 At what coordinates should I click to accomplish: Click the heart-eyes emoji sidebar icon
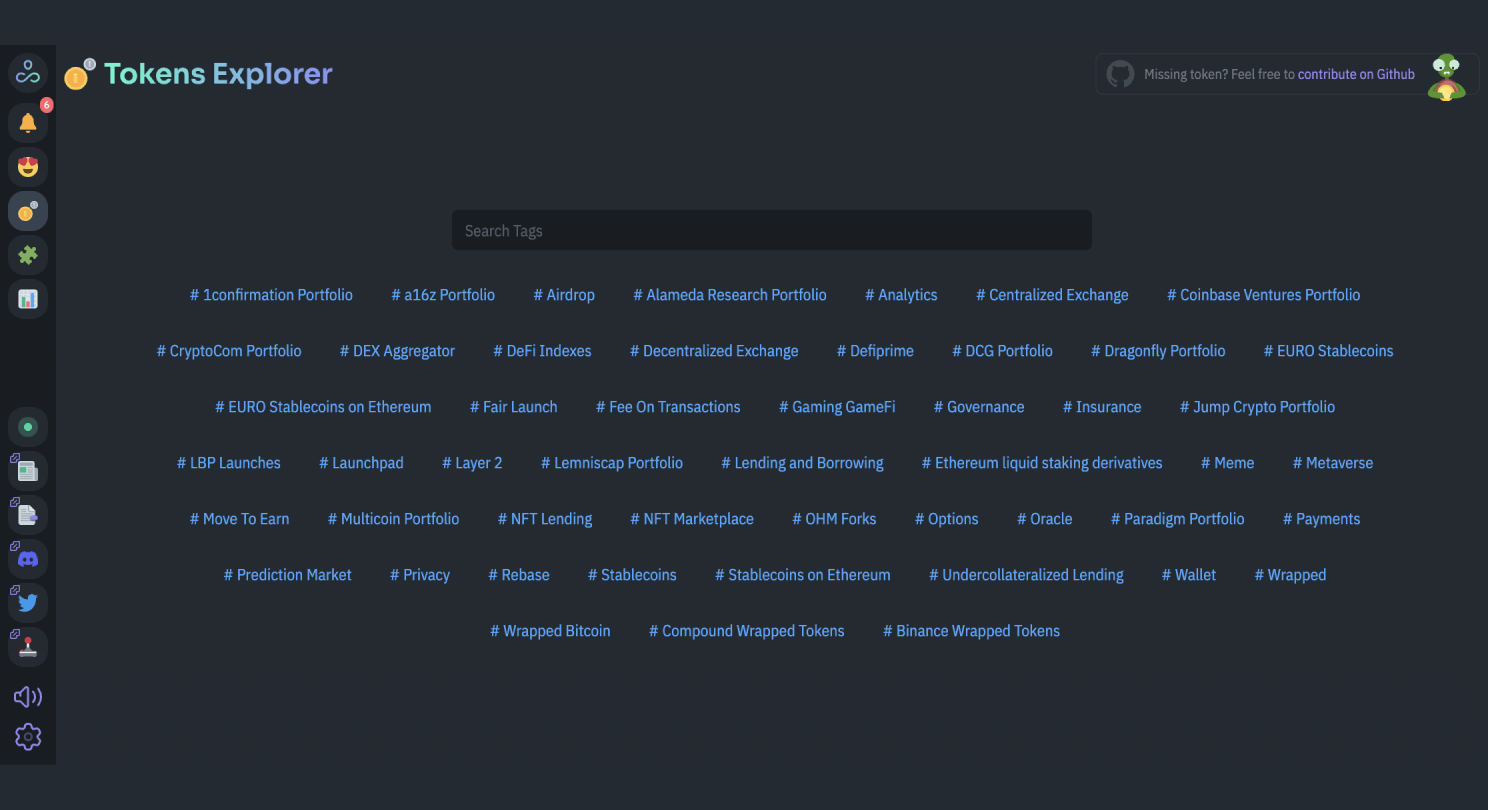tap(28, 167)
